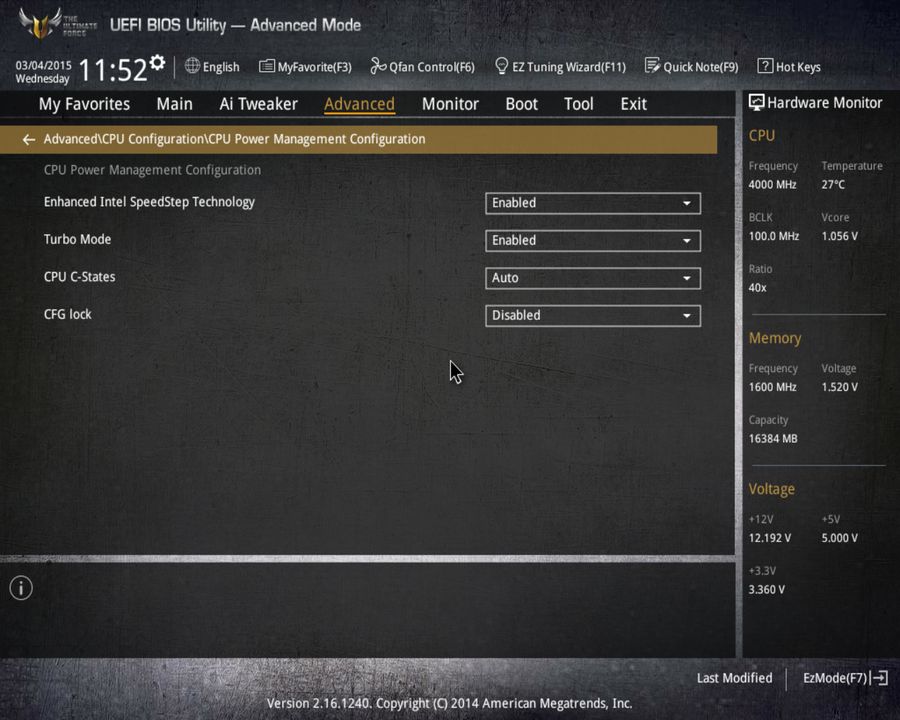This screenshot has height=720, width=900.
Task: Click the Qfan Control fan icon
Action: (x=378, y=66)
